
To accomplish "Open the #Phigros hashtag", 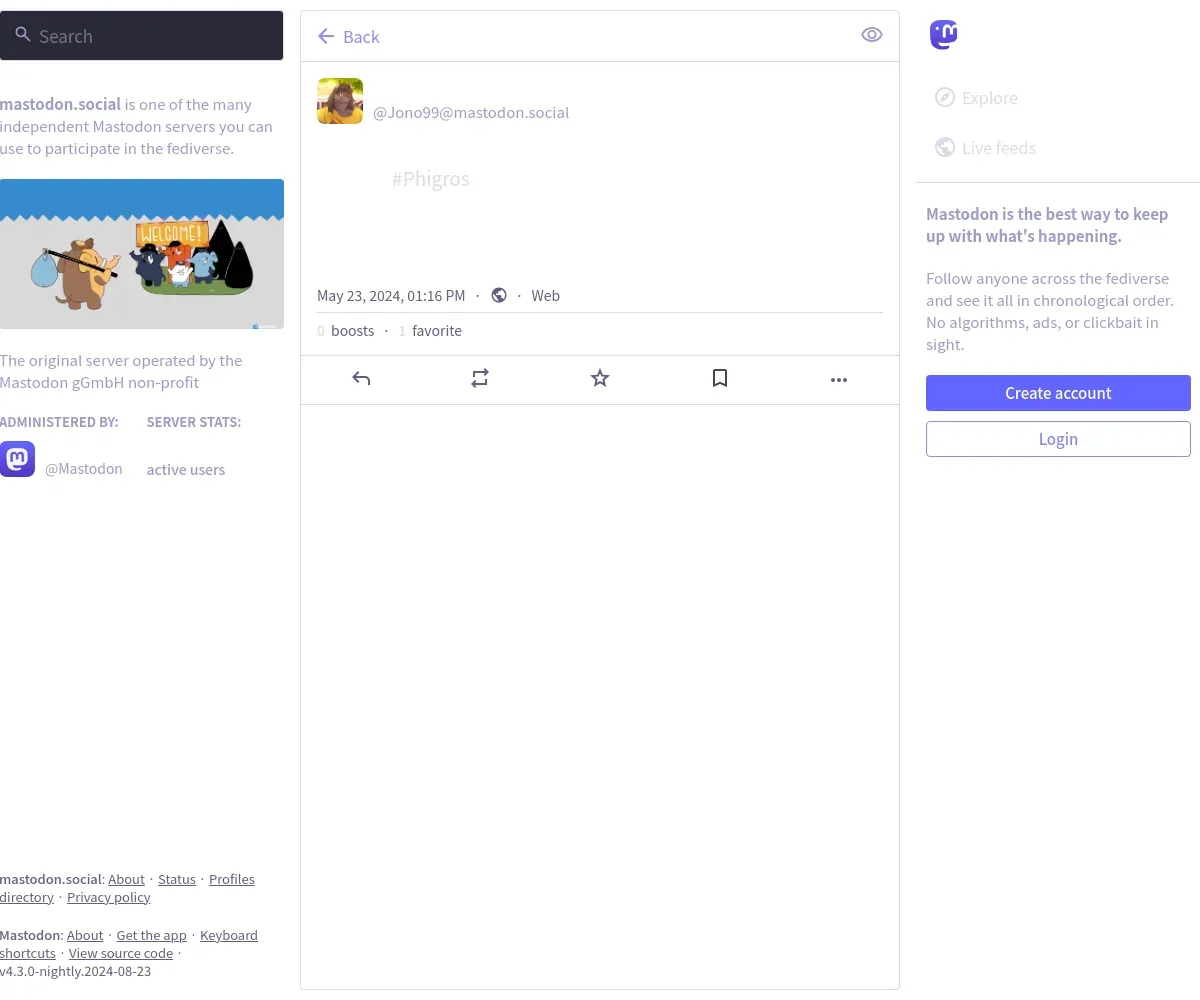I will 431,179.
